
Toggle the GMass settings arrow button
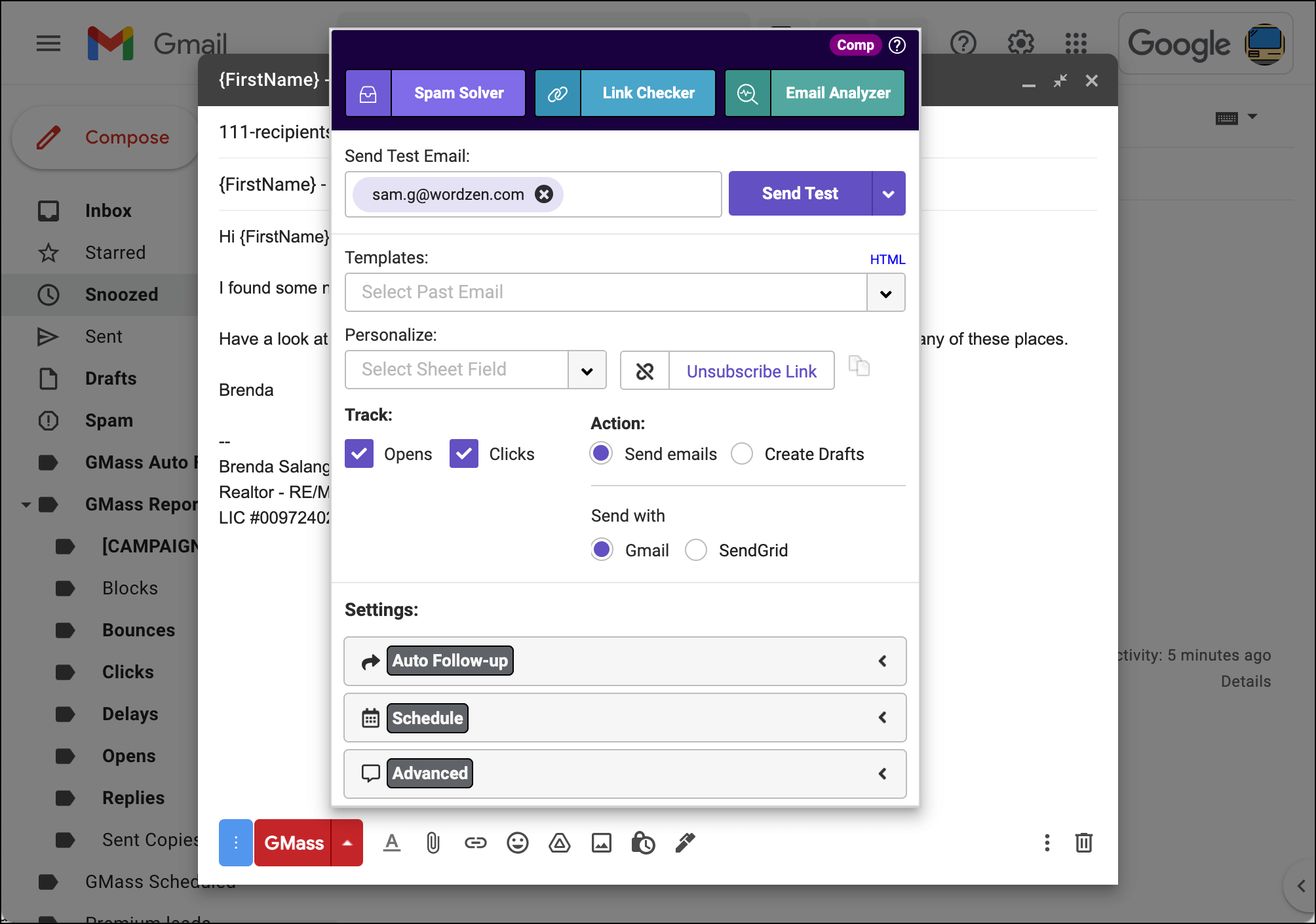click(x=347, y=843)
